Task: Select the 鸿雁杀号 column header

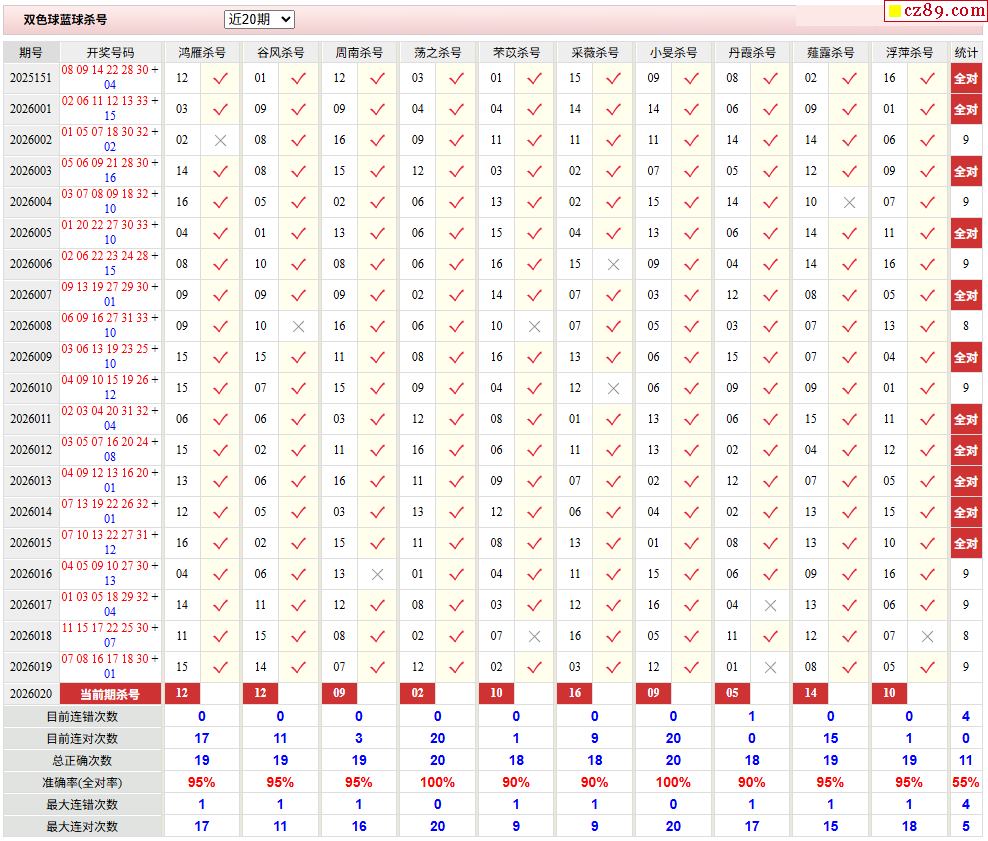Action: click(x=201, y=52)
